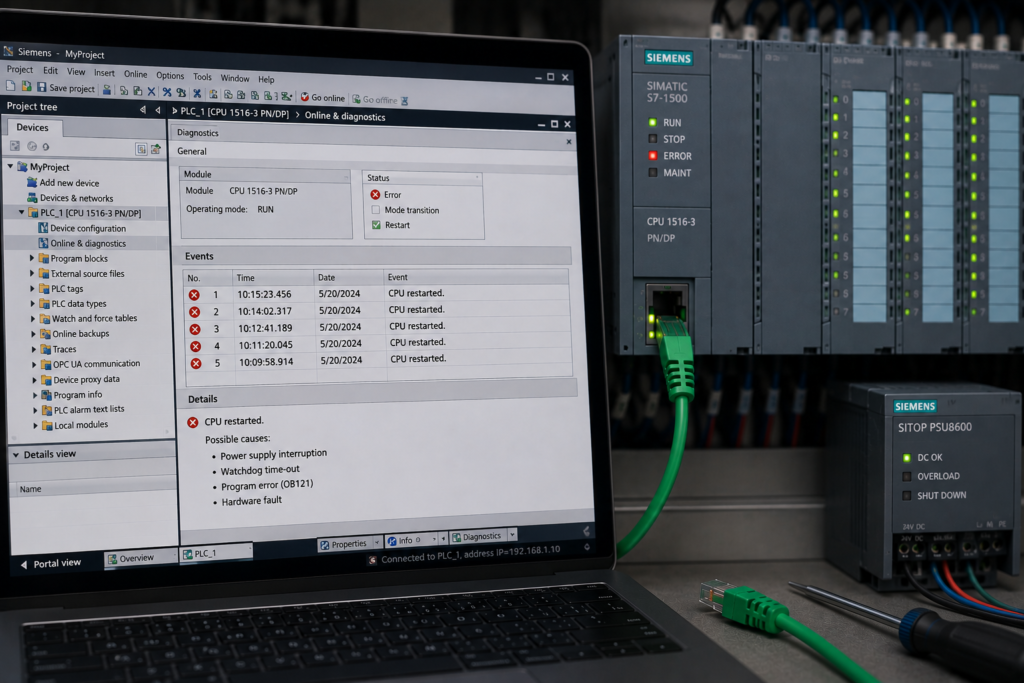Click the Go online button
The height and width of the screenshot is (683, 1024).
[323, 97]
